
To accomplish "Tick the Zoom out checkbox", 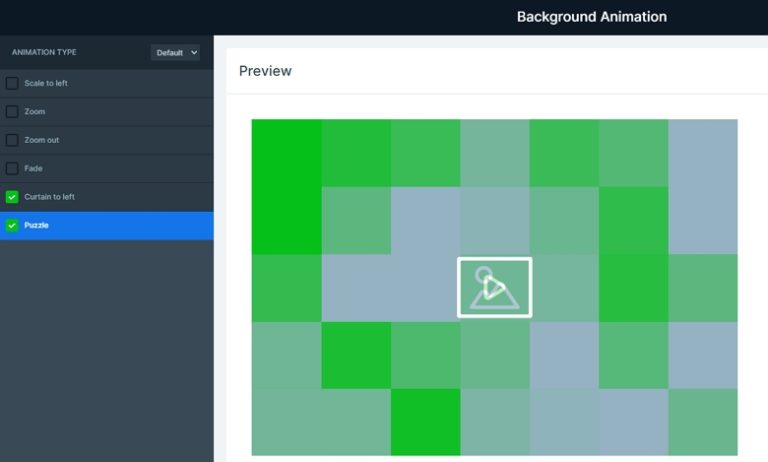I will point(12,140).
